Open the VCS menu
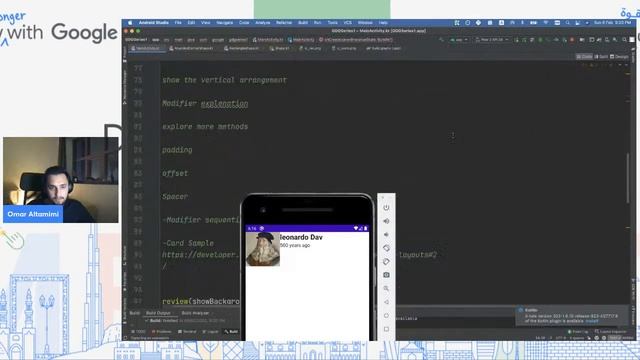This screenshot has height=360, width=640. 348,23
